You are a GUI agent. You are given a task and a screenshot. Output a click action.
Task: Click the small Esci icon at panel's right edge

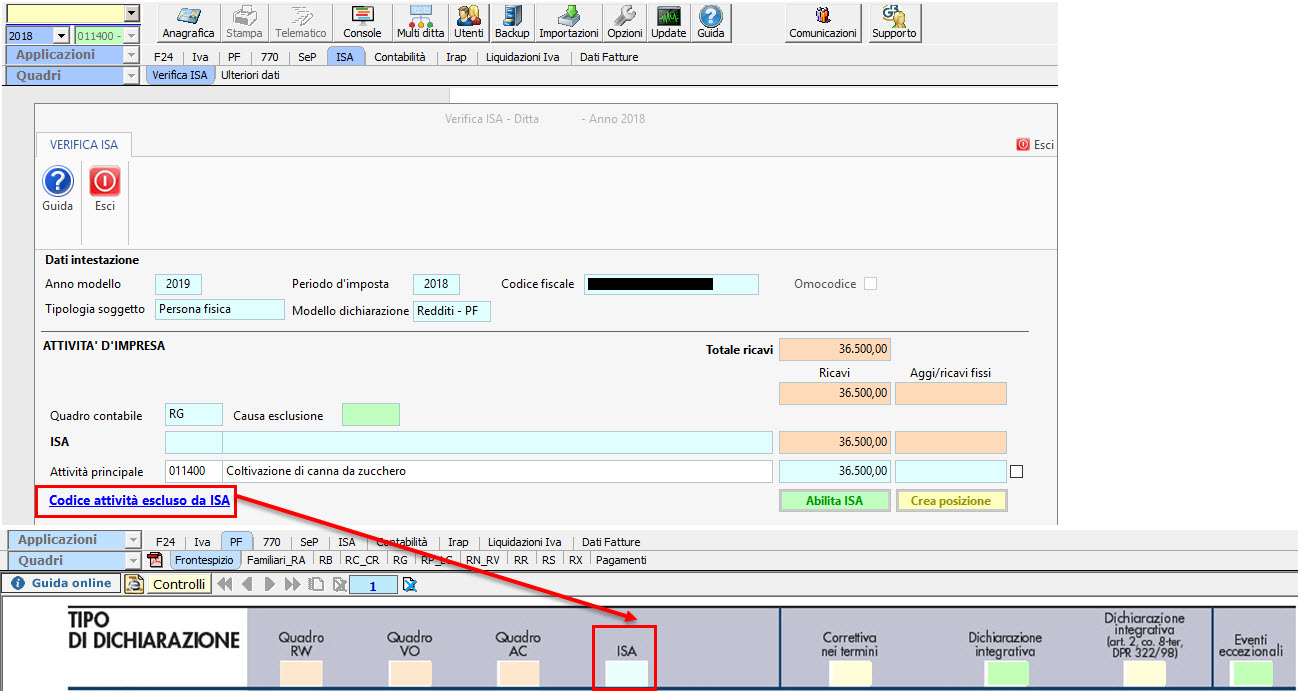tap(1035, 144)
